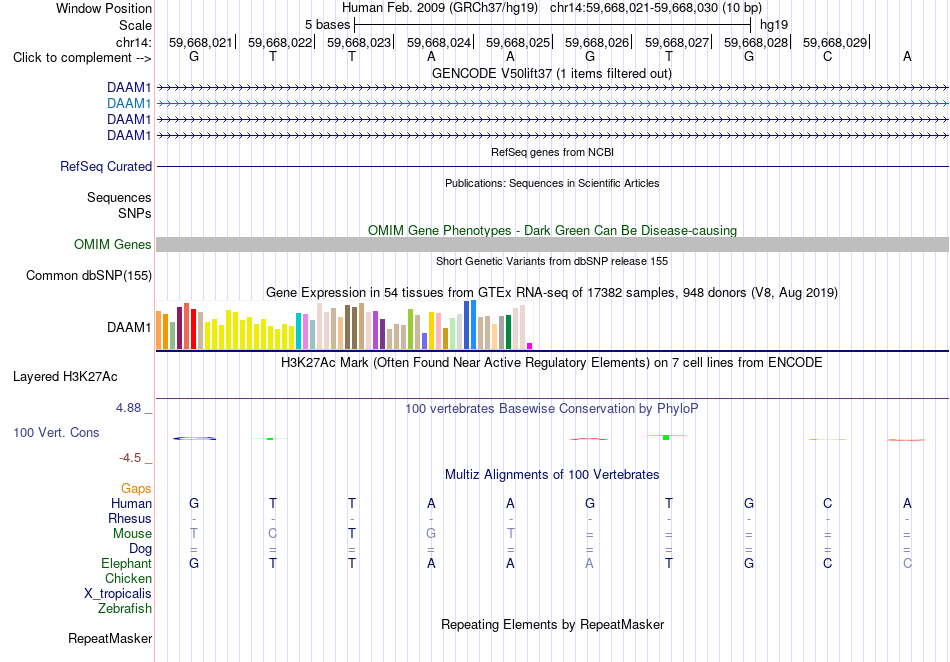Click the 'Click to complement -->' label

82,58
